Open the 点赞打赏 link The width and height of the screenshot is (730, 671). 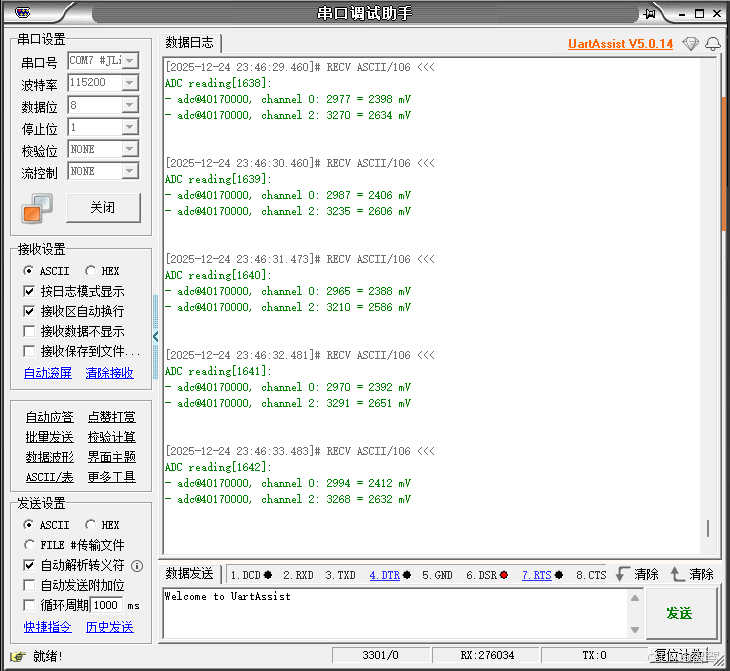click(112, 417)
